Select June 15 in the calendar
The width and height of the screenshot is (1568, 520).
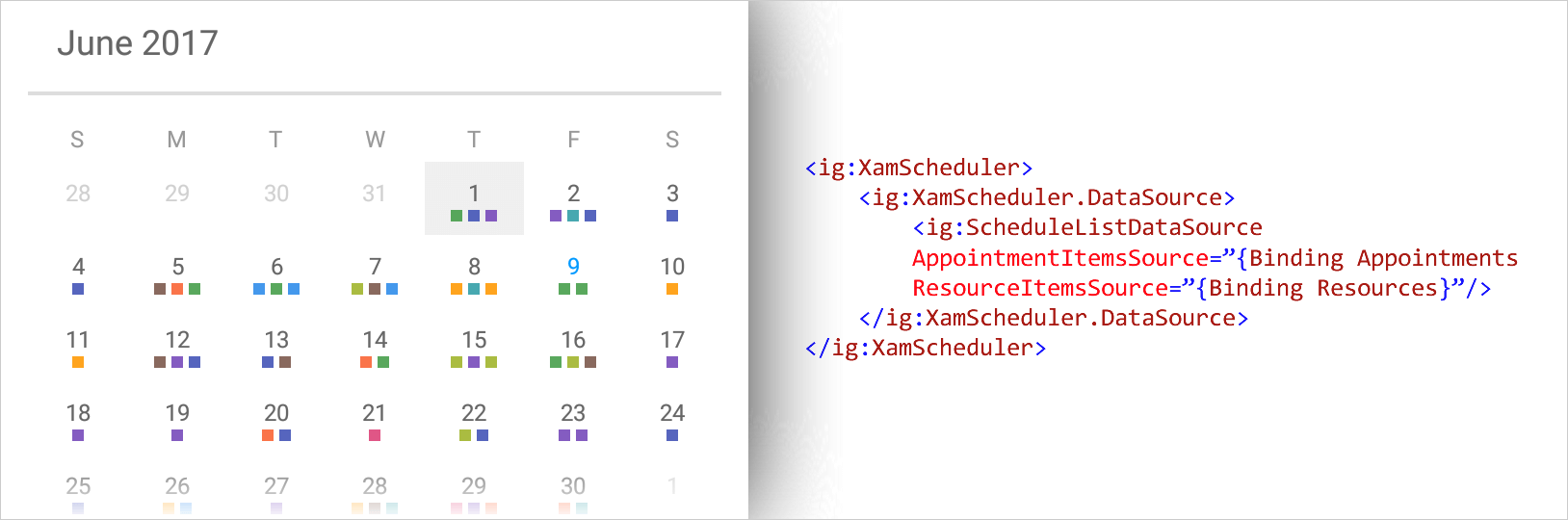pos(474,340)
